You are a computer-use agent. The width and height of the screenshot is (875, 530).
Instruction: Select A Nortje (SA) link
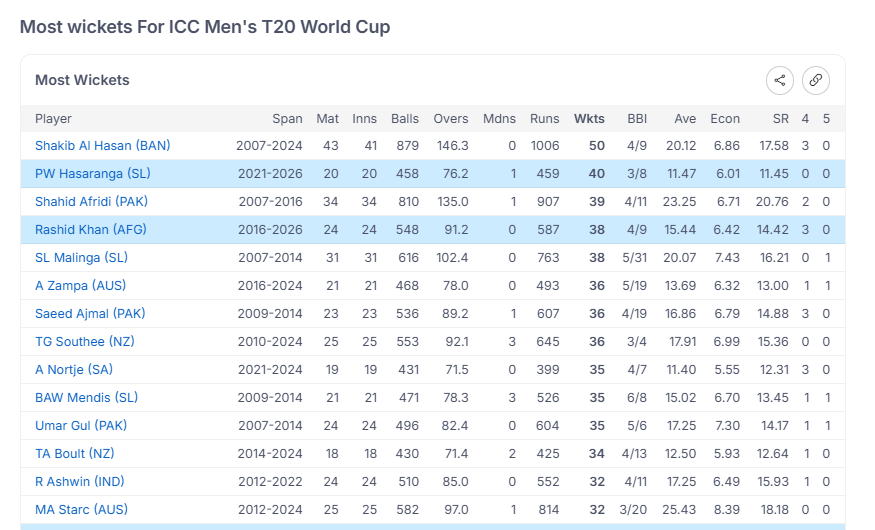click(x=75, y=370)
